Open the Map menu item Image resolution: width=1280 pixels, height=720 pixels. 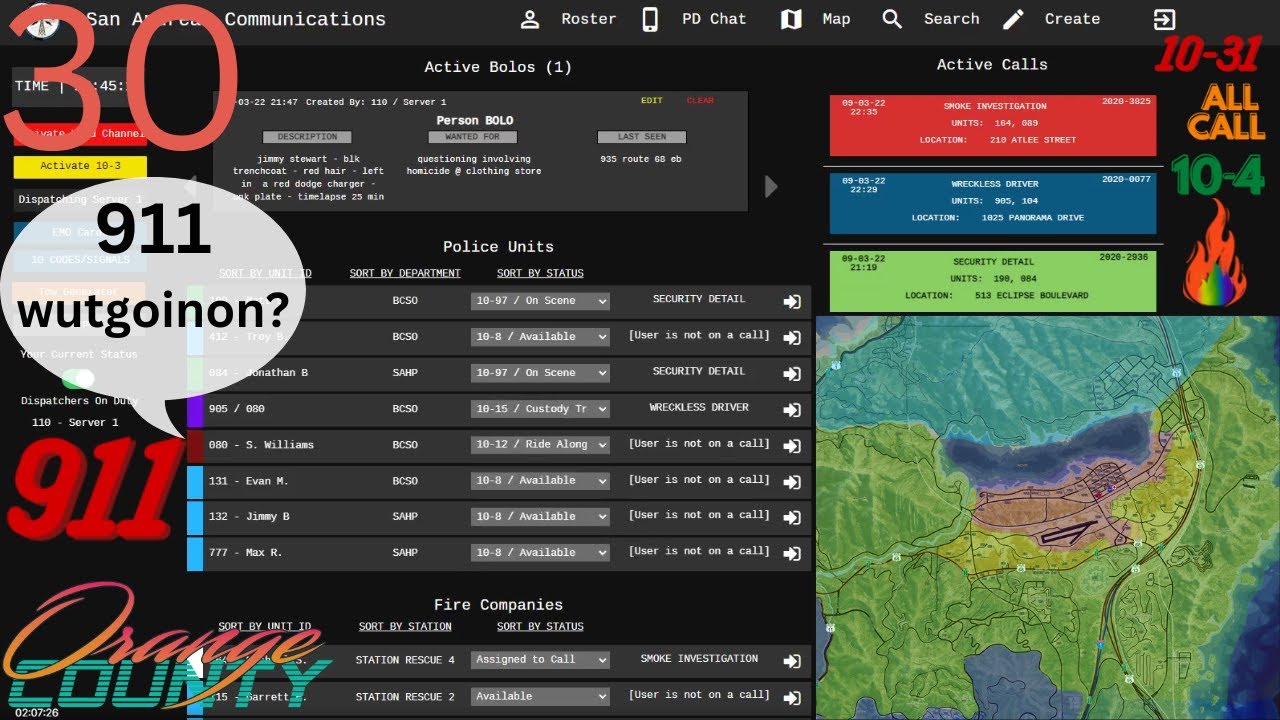[836, 19]
